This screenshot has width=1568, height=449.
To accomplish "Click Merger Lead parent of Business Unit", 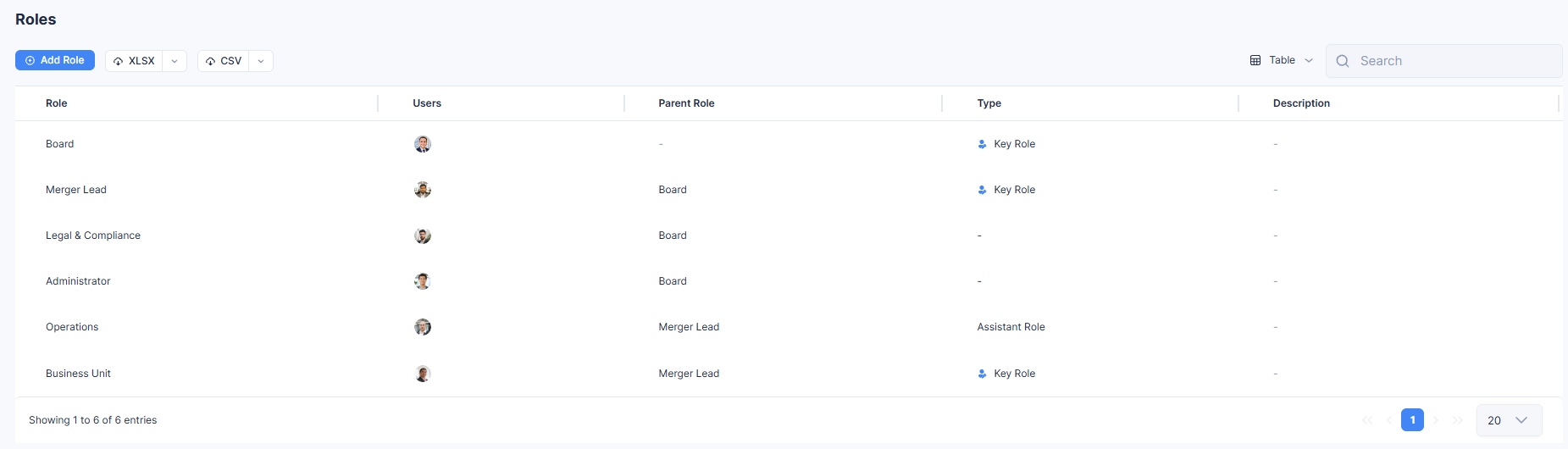I will (x=689, y=374).
